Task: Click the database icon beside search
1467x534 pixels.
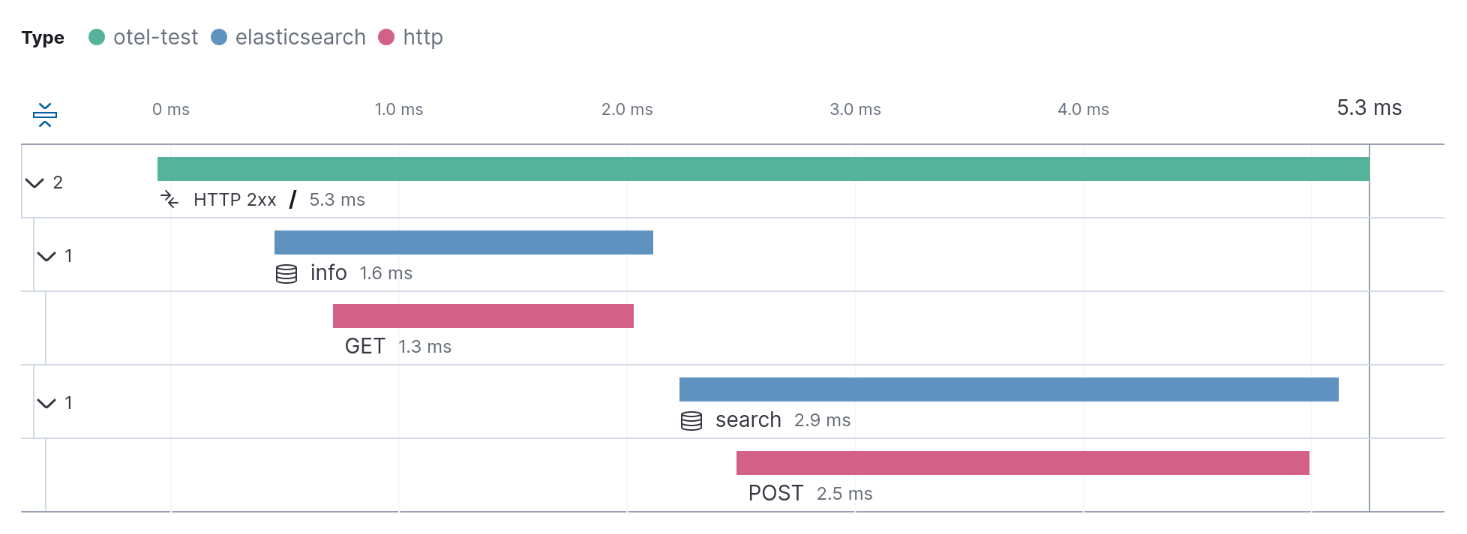Action: (691, 421)
